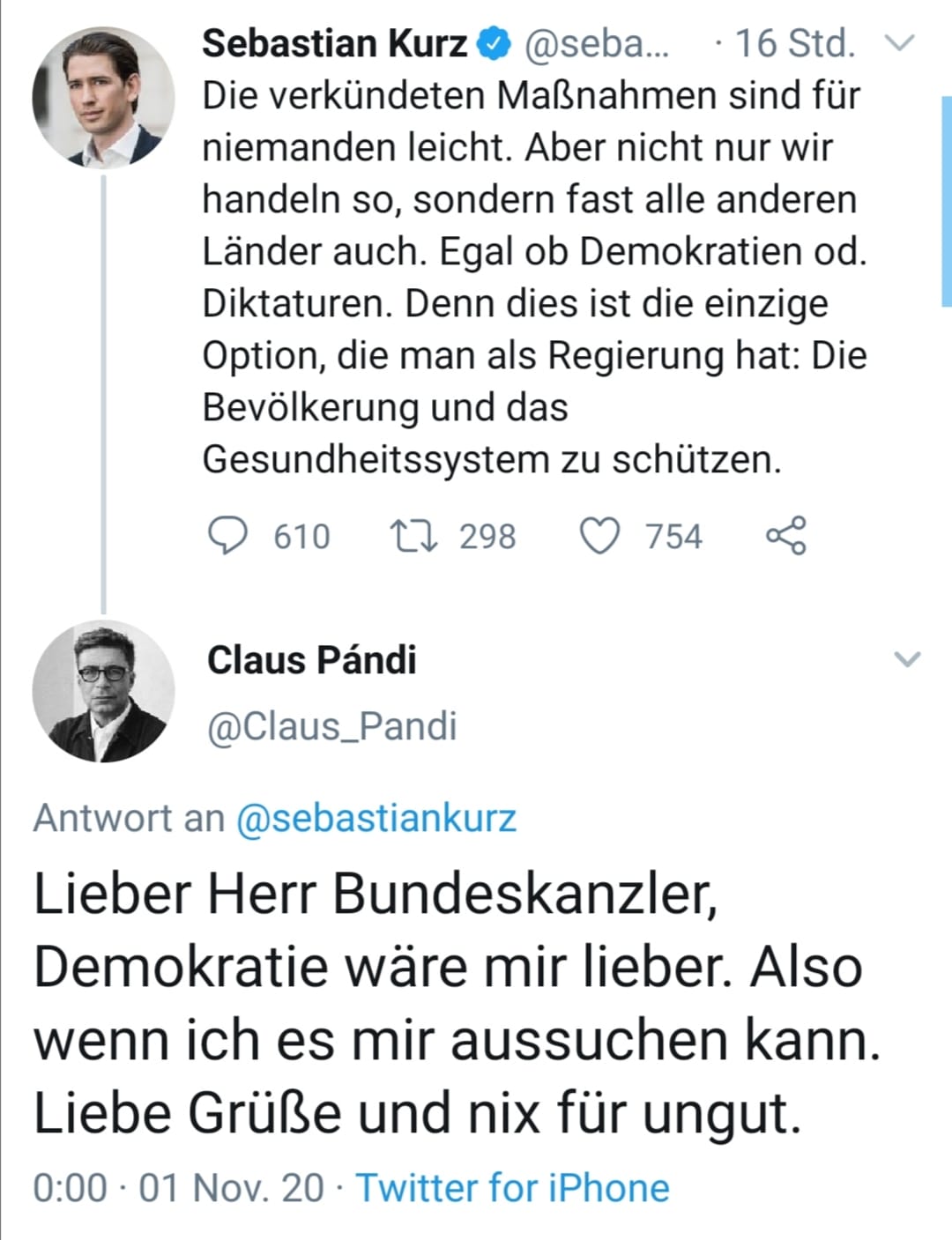Select the Sebastian Kurz display name
This screenshot has height=1240, width=952.
pyautogui.click(x=335, y=43)
